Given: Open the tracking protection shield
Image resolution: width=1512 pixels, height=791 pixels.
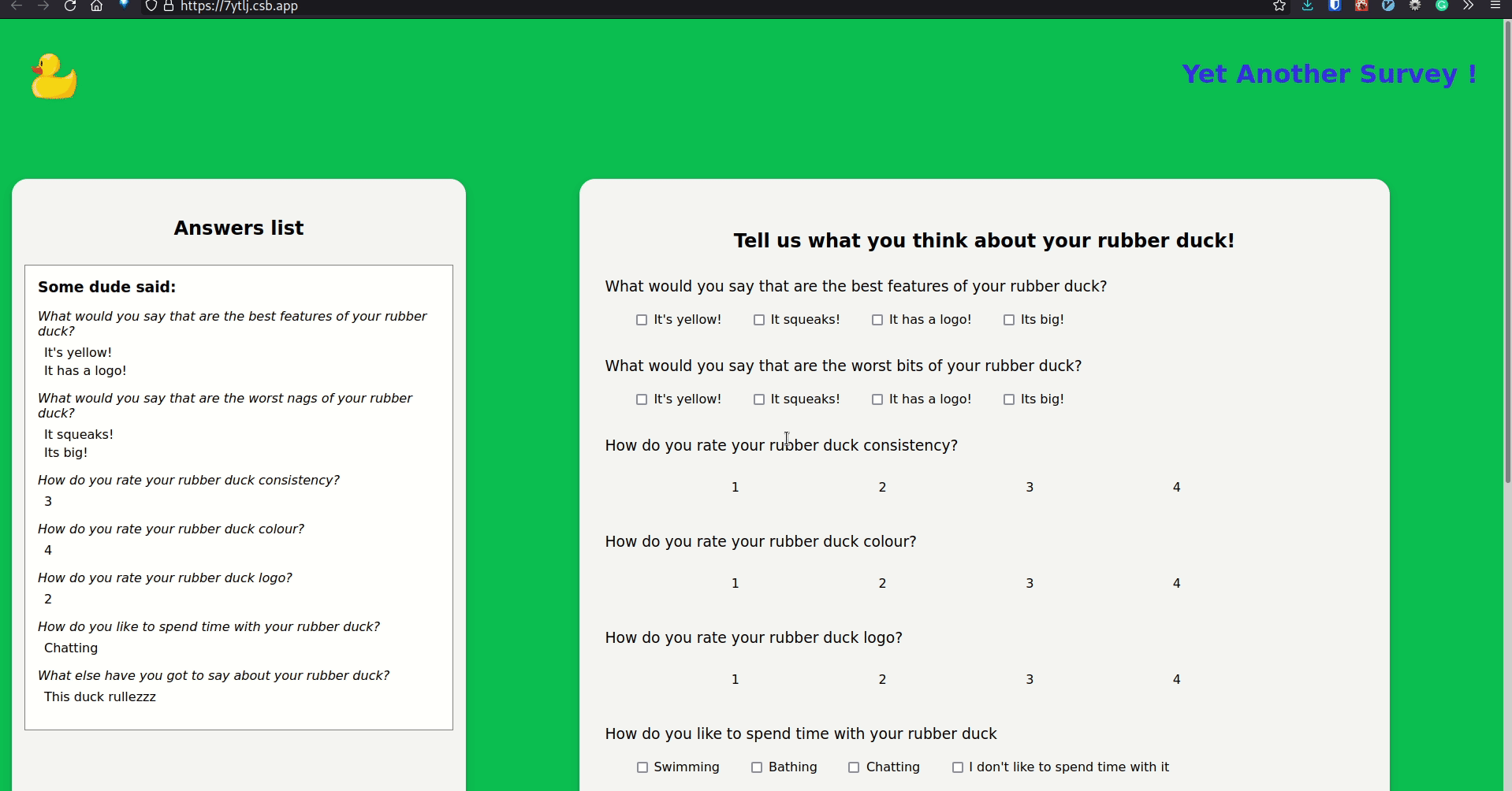Looking at the screenshot, I should pos(151,6).
